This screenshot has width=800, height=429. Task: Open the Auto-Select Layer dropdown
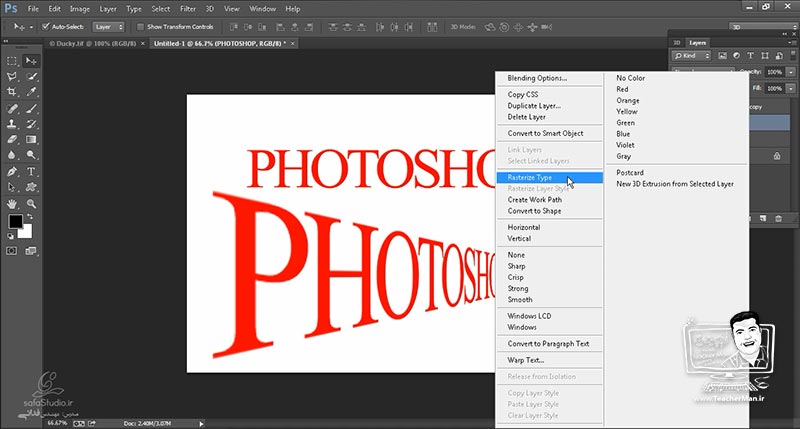pyautogui.click(x=108, y=27)
